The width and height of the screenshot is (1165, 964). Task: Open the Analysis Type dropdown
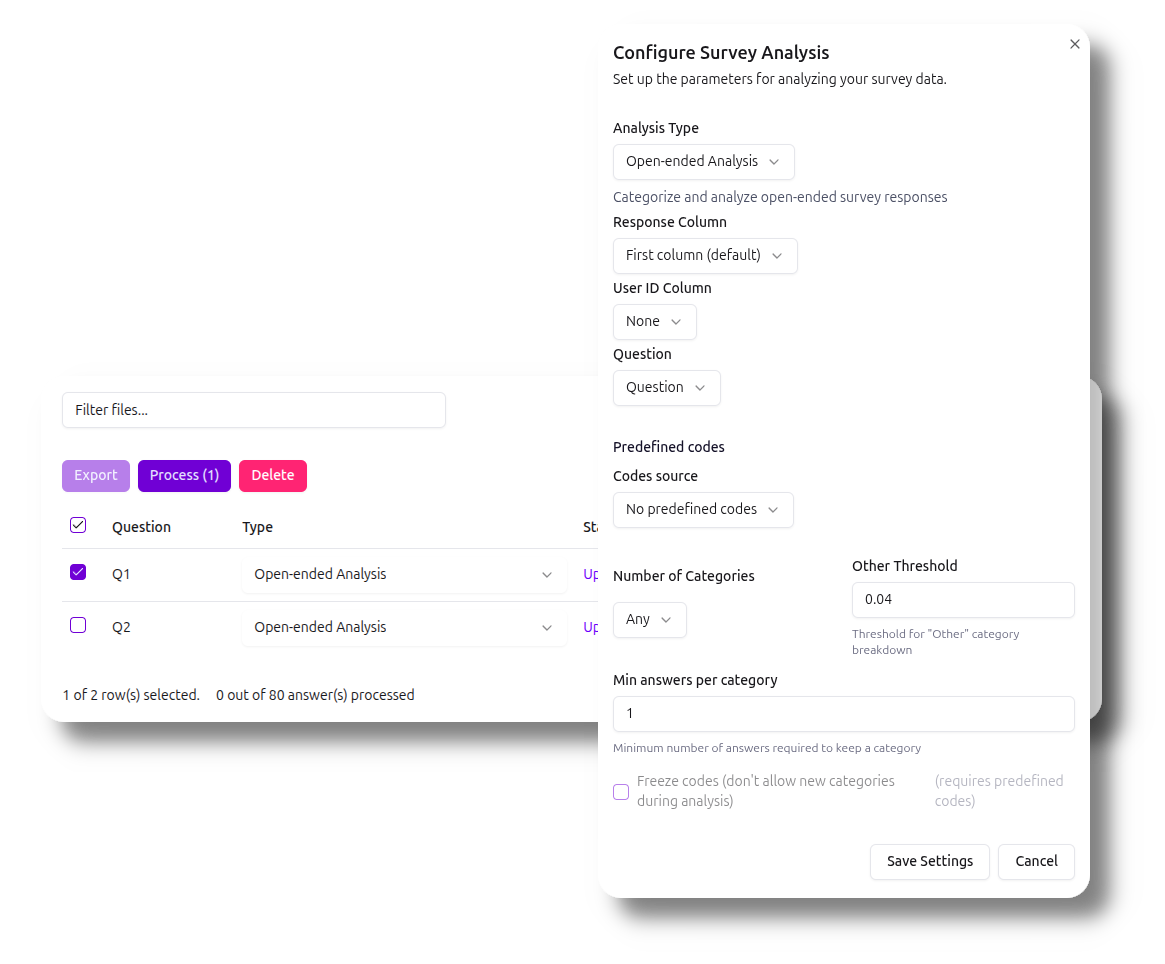[703, 162]
